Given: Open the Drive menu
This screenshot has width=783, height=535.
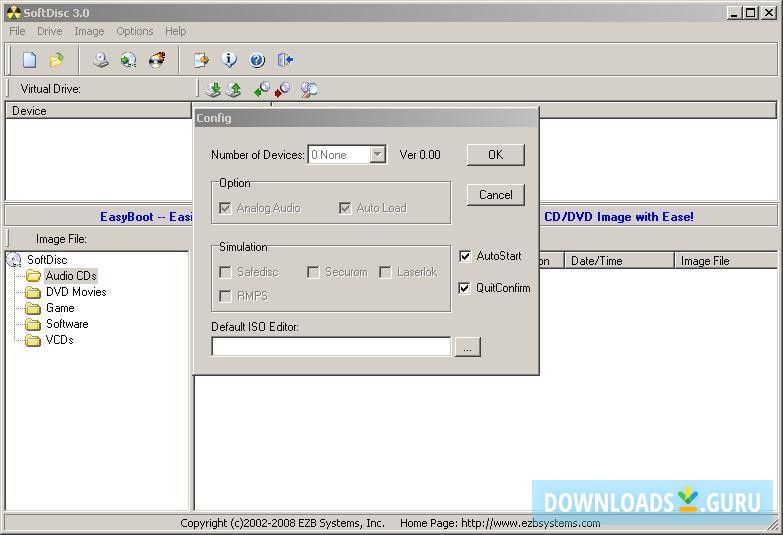Looking at the screenshot, I should coord(49,31).
